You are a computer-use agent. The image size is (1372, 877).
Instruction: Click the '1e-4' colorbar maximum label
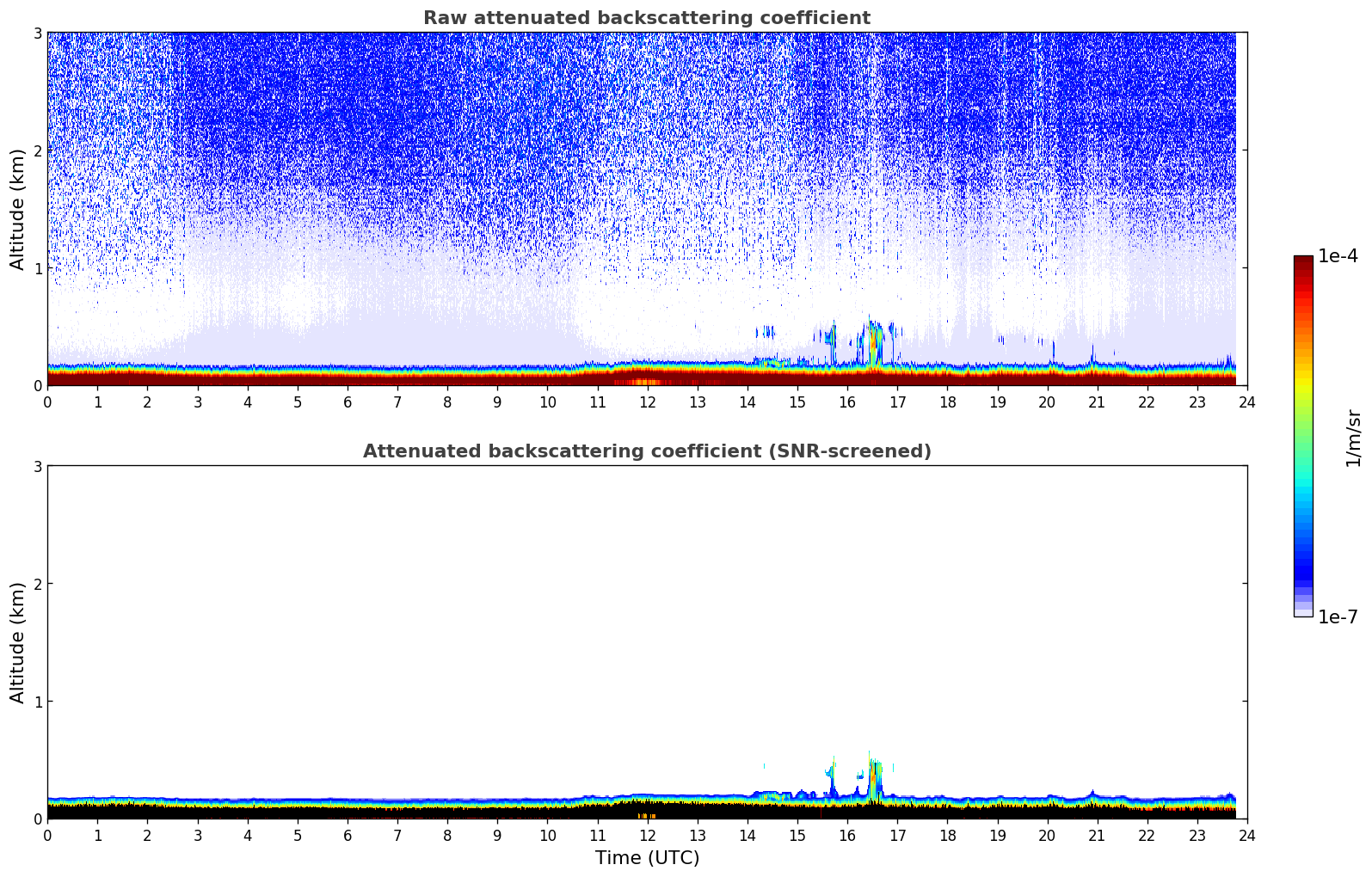pyautogui.click(x=1338, y=256)
